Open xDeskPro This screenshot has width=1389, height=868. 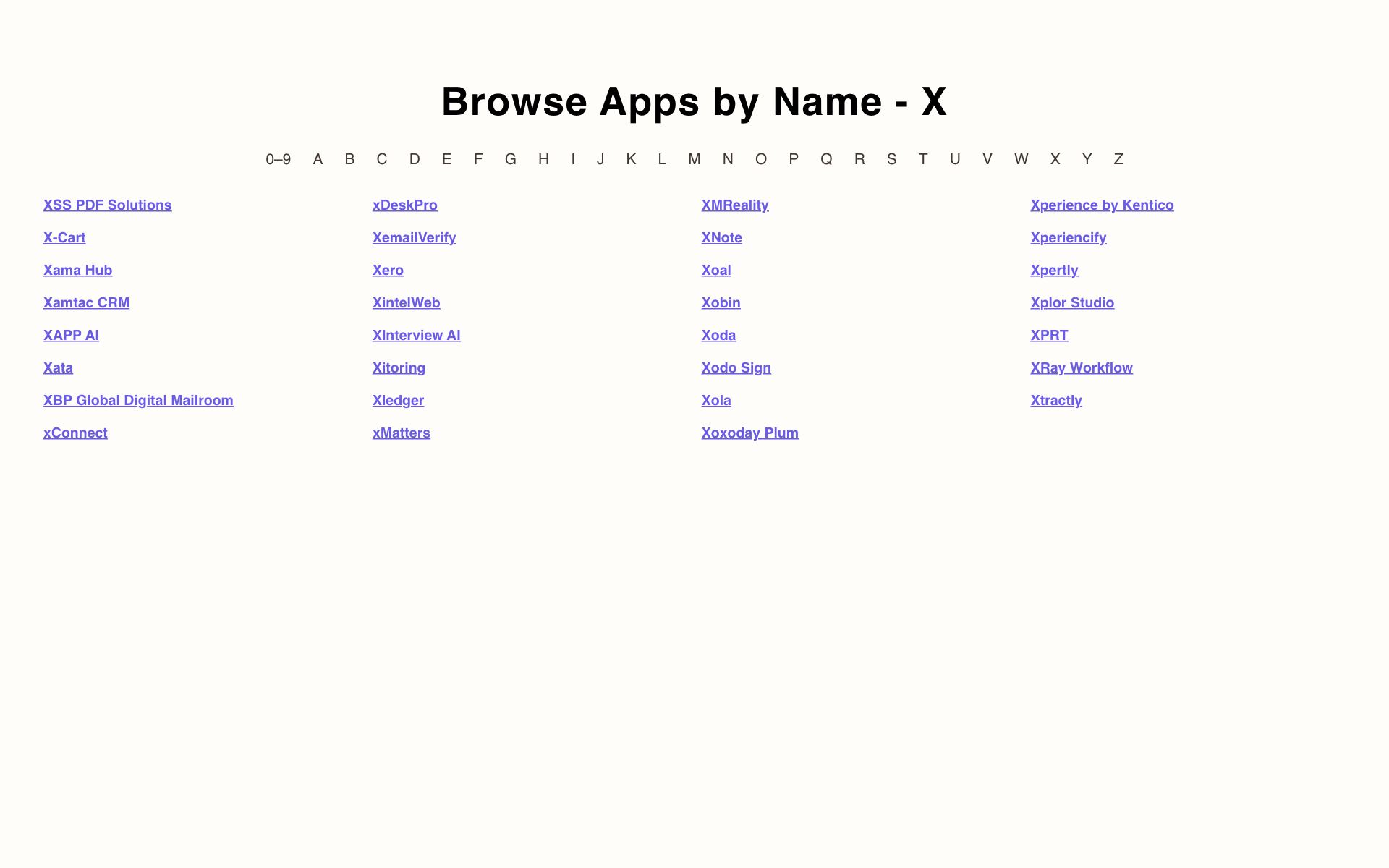point(404,205)
